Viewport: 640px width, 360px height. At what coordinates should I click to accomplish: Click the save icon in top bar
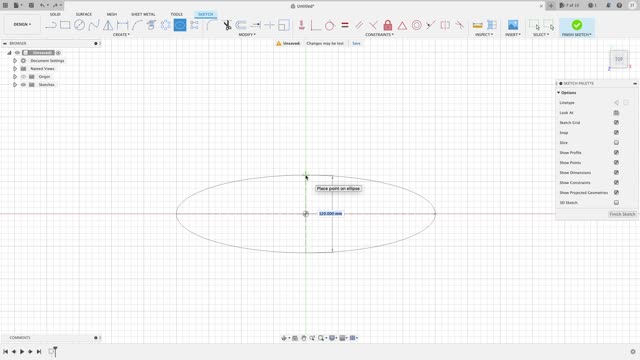coord(31,5)
